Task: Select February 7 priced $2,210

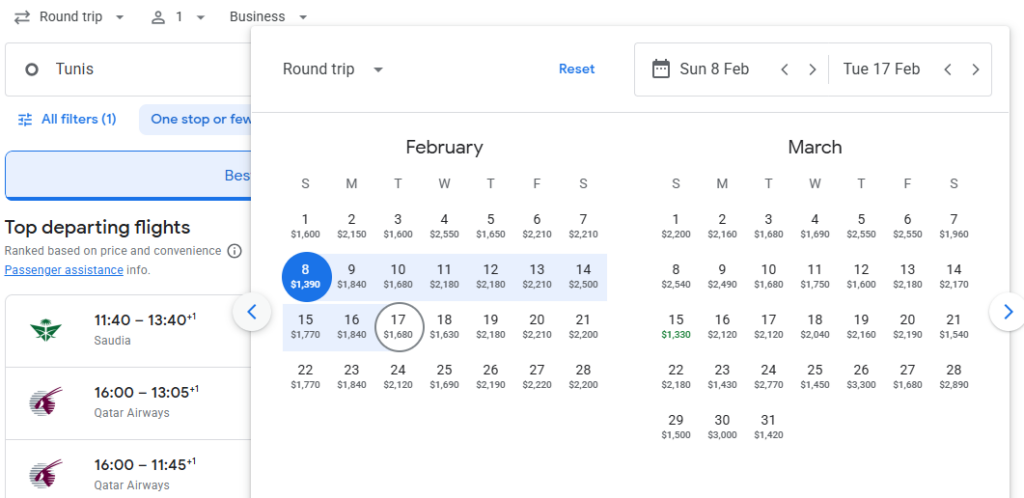Action: point(583,226)
